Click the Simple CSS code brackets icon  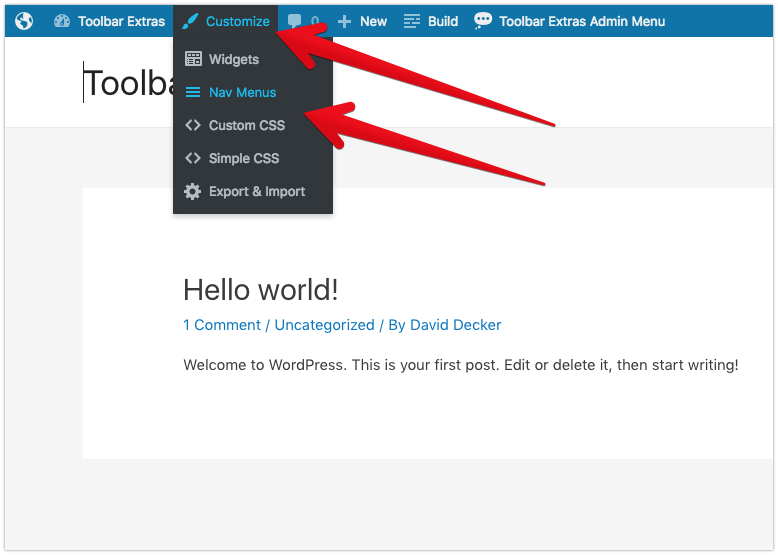(193, 158)
